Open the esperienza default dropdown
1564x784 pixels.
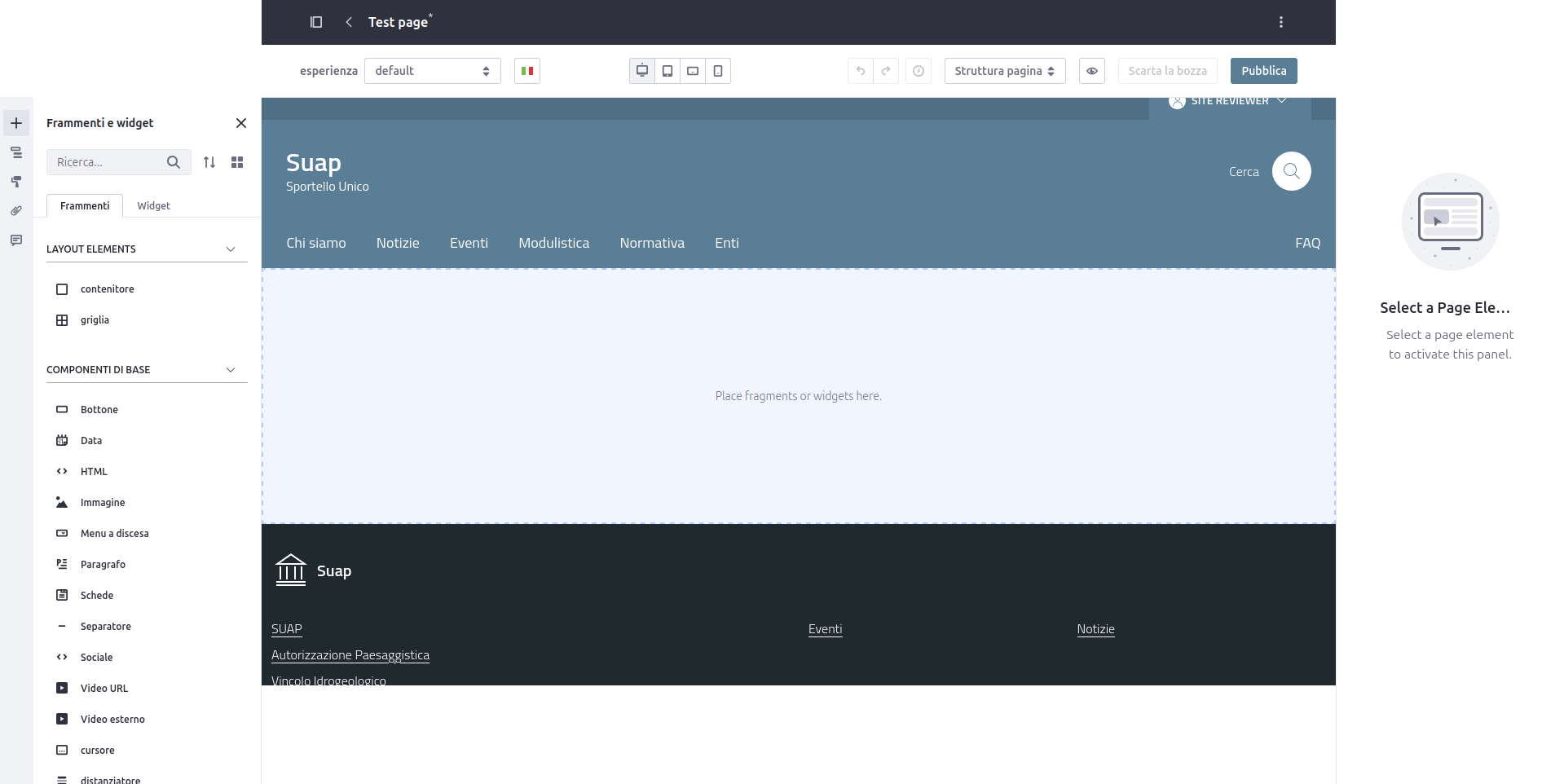[432, 71]
